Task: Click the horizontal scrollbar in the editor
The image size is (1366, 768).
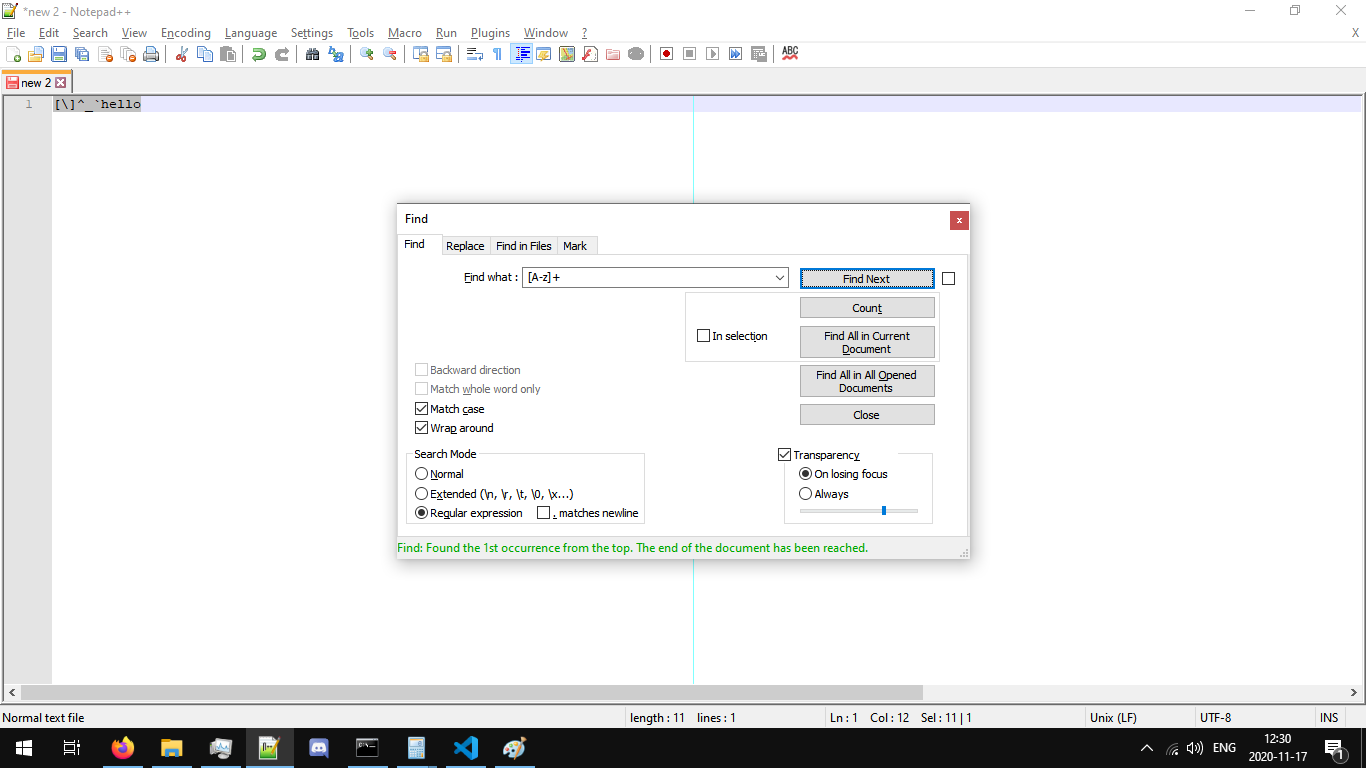Action: coord(471,692)
